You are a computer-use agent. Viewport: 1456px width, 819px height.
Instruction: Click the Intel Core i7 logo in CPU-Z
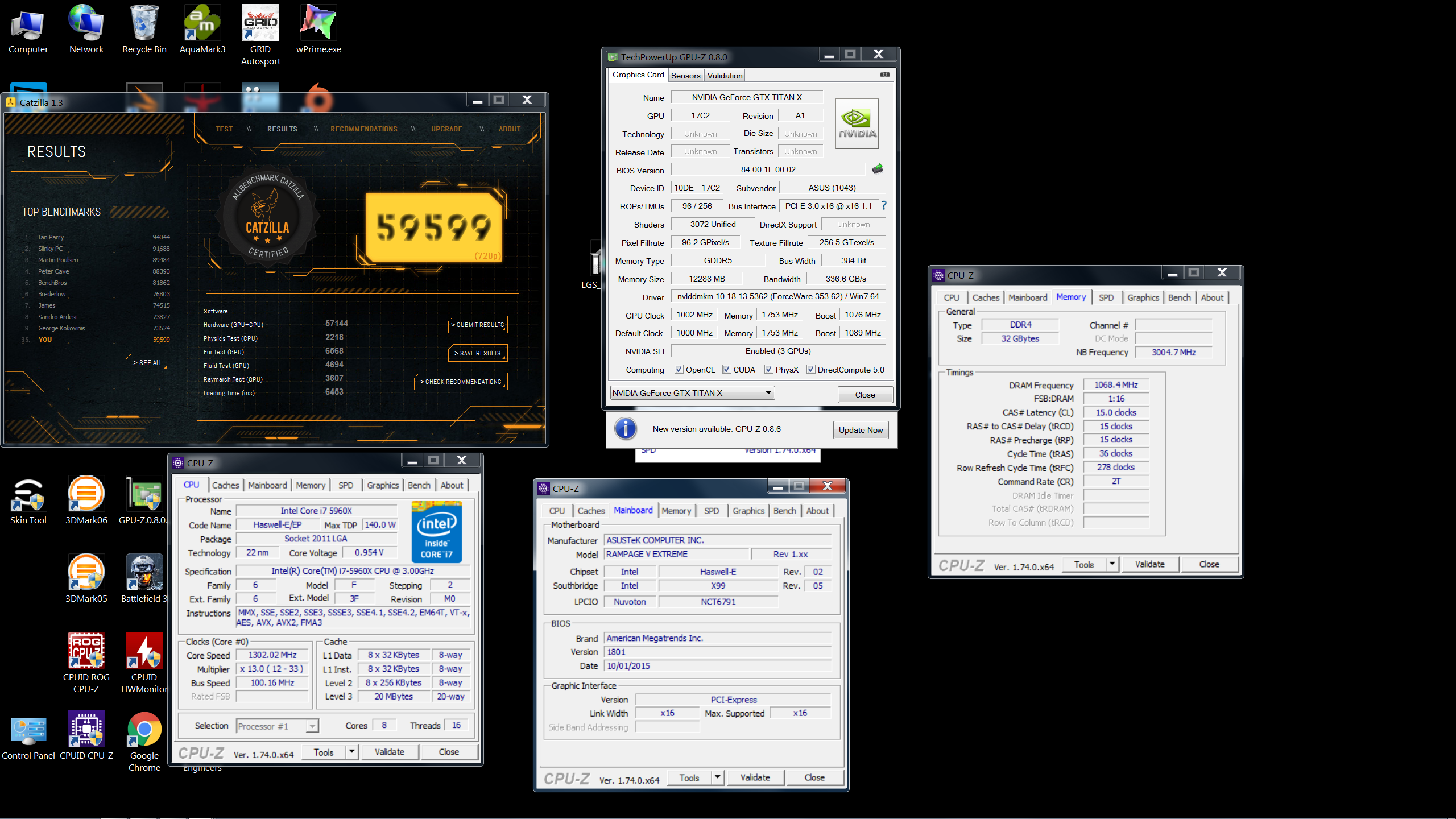click(437, 532)
